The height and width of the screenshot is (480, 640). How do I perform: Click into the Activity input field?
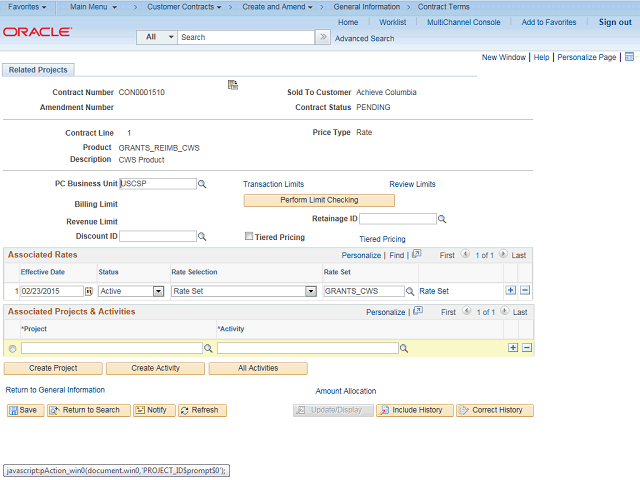pyautogui.click(x=308, y=348)
